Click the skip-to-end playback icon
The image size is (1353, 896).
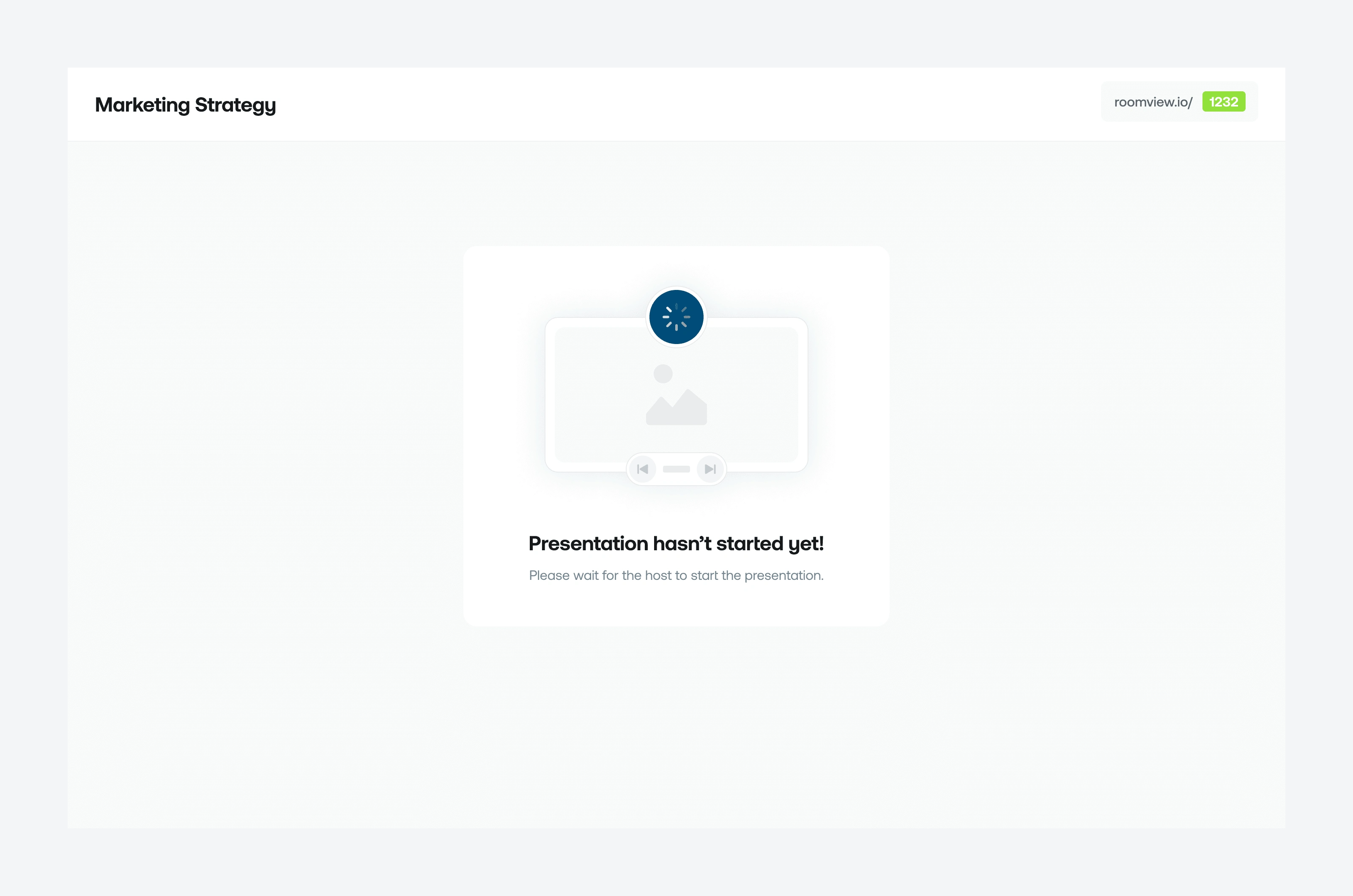click(x=709, y=468)
